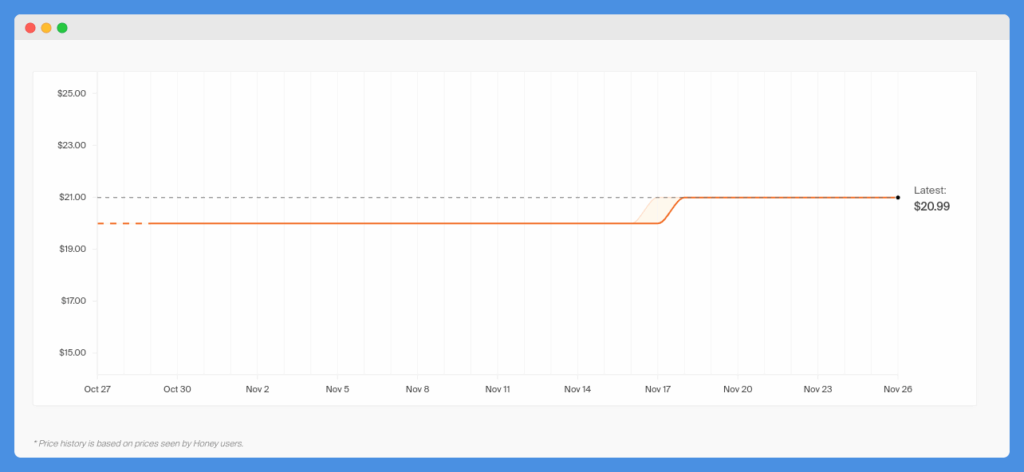Select the Nov 26 date label
Screen dimensions: 1024x472
click(898, 389)
